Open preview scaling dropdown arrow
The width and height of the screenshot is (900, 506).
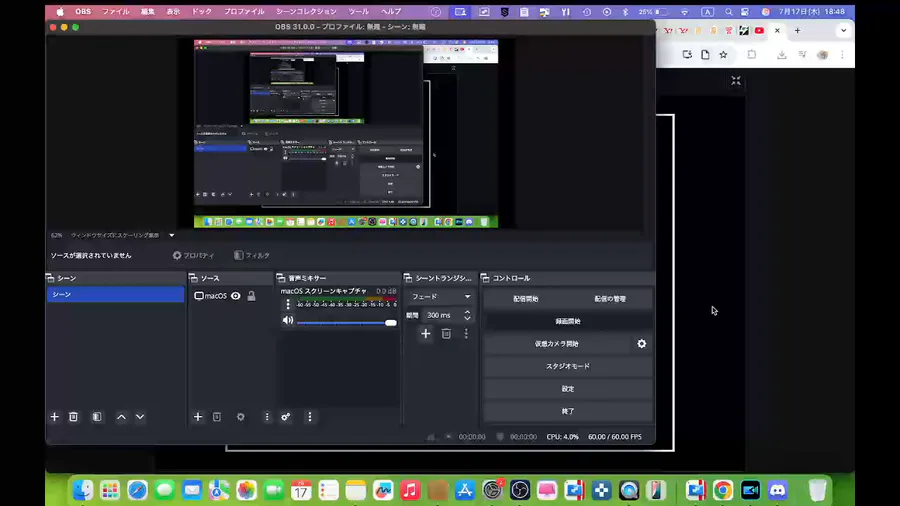coord(172,235)
